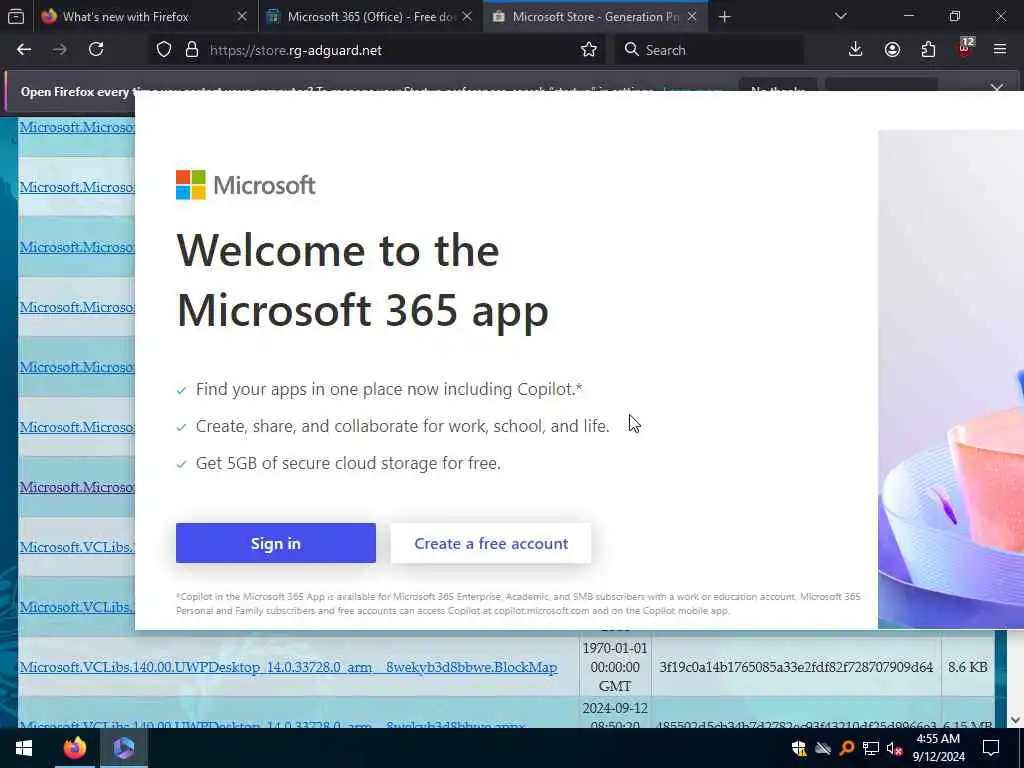Click into the Firefox Search box
Viewport: 1024px width, 768px height.
pyautogui.click(x=709, y=50)
